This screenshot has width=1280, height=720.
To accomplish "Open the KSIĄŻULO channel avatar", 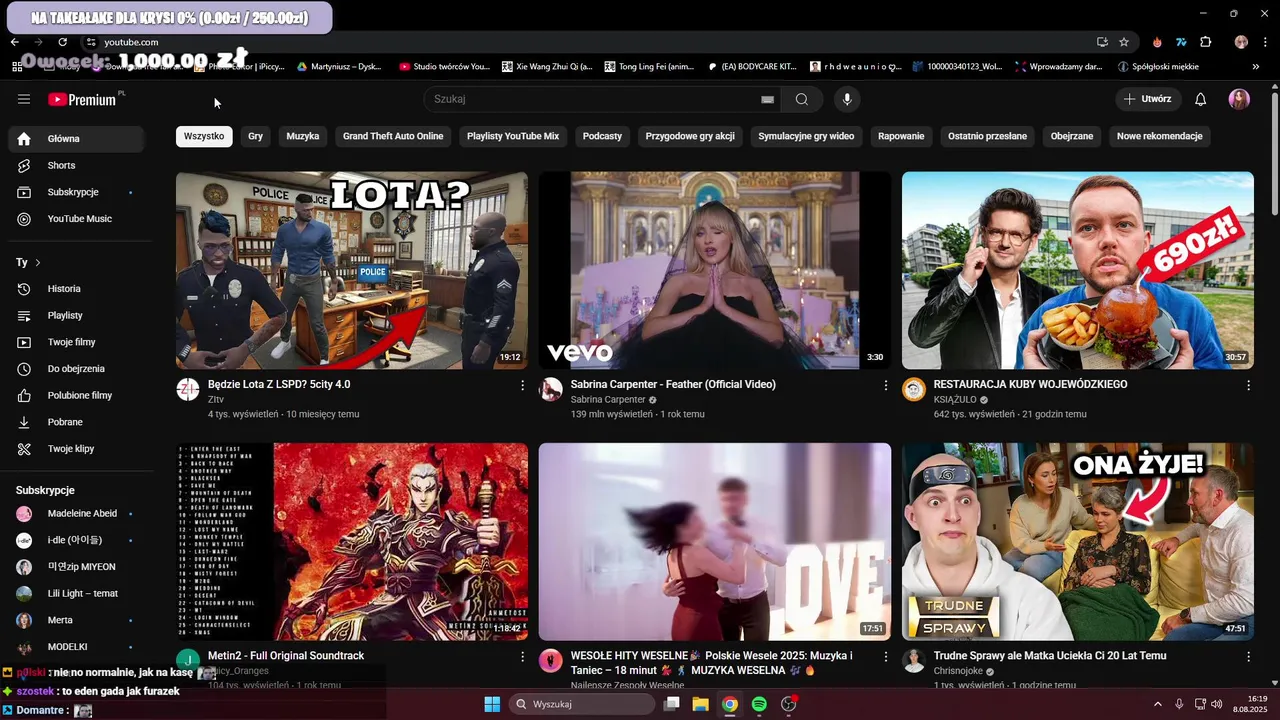I will tap(914, 390).
